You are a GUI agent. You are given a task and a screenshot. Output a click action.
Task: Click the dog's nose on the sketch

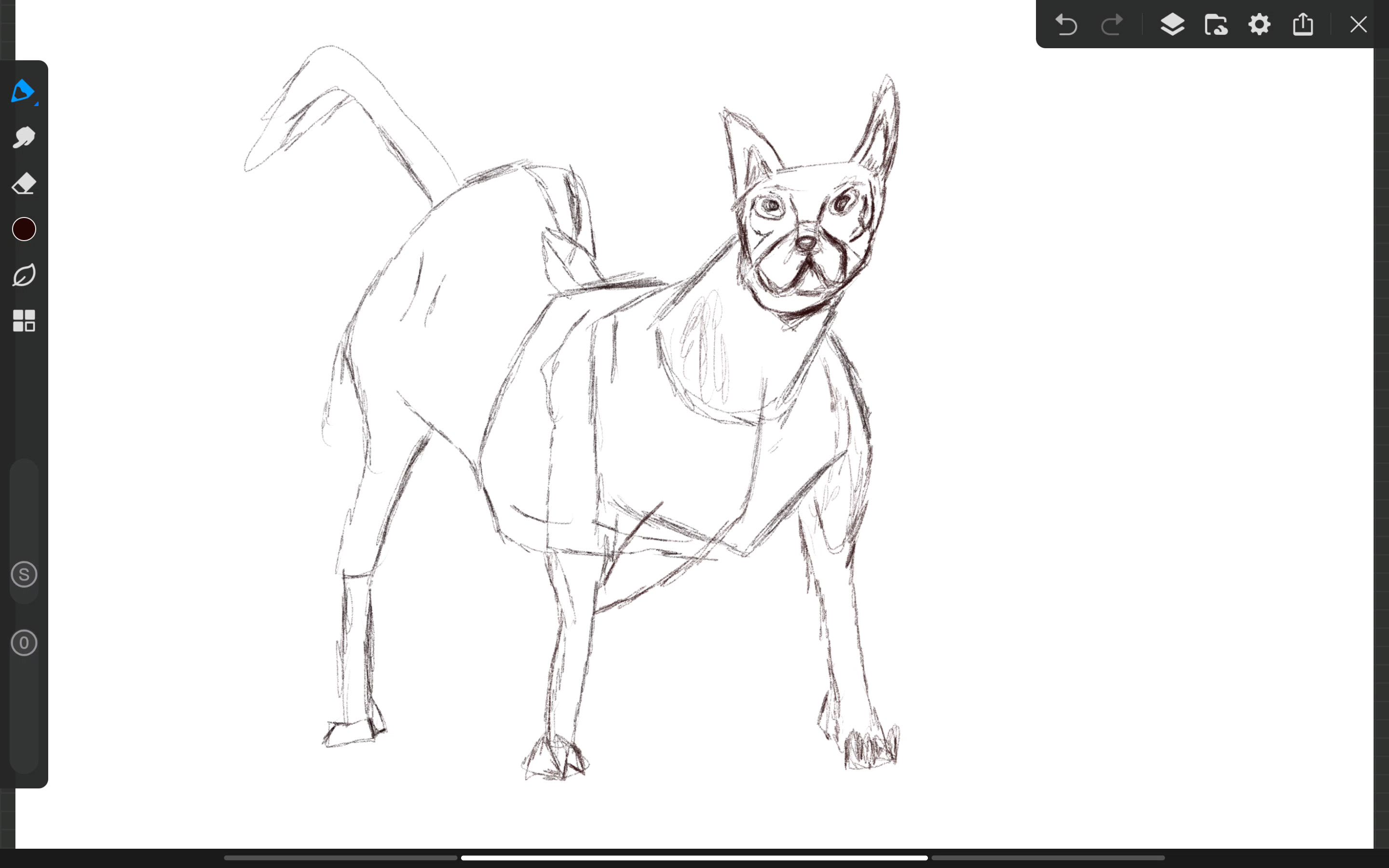pyautogui.click(x=807, y=244)
